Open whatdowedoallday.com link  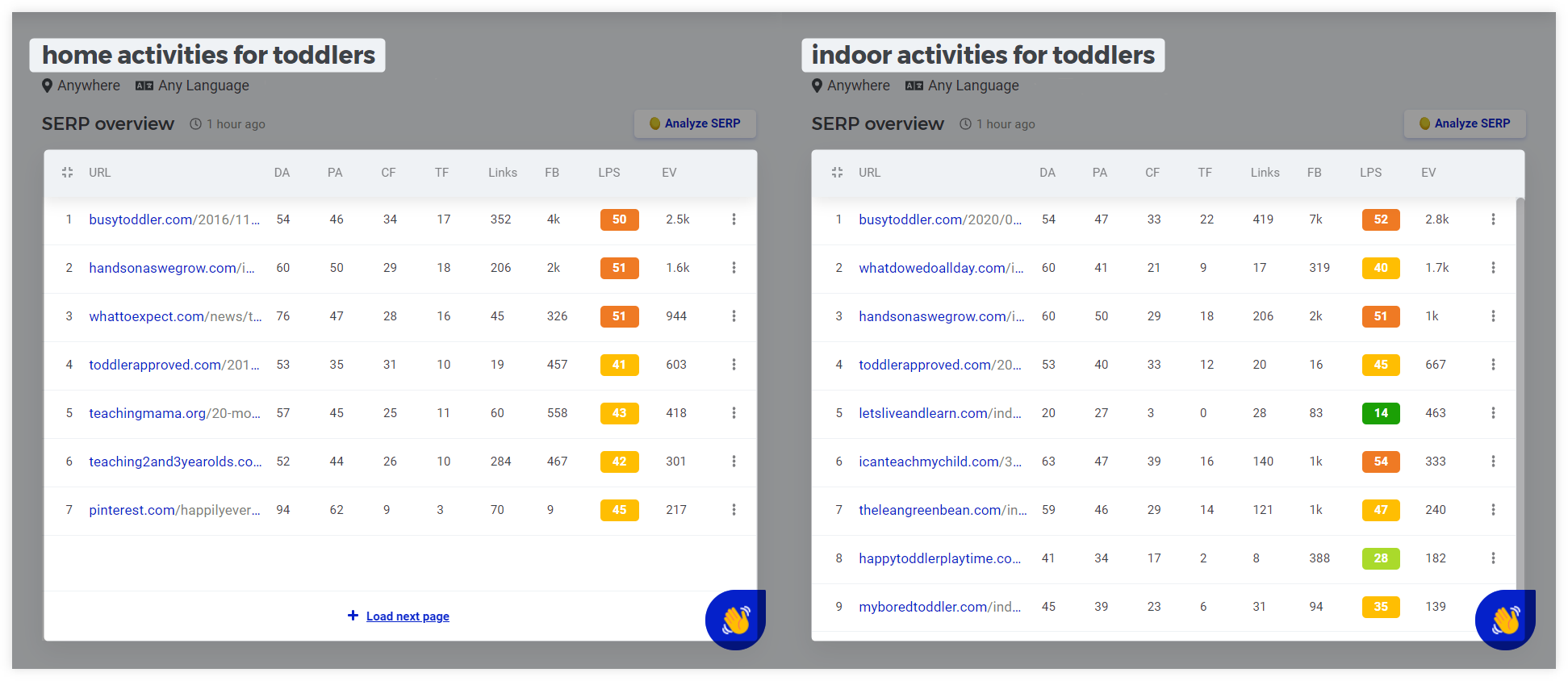click(x=941, y=268)
